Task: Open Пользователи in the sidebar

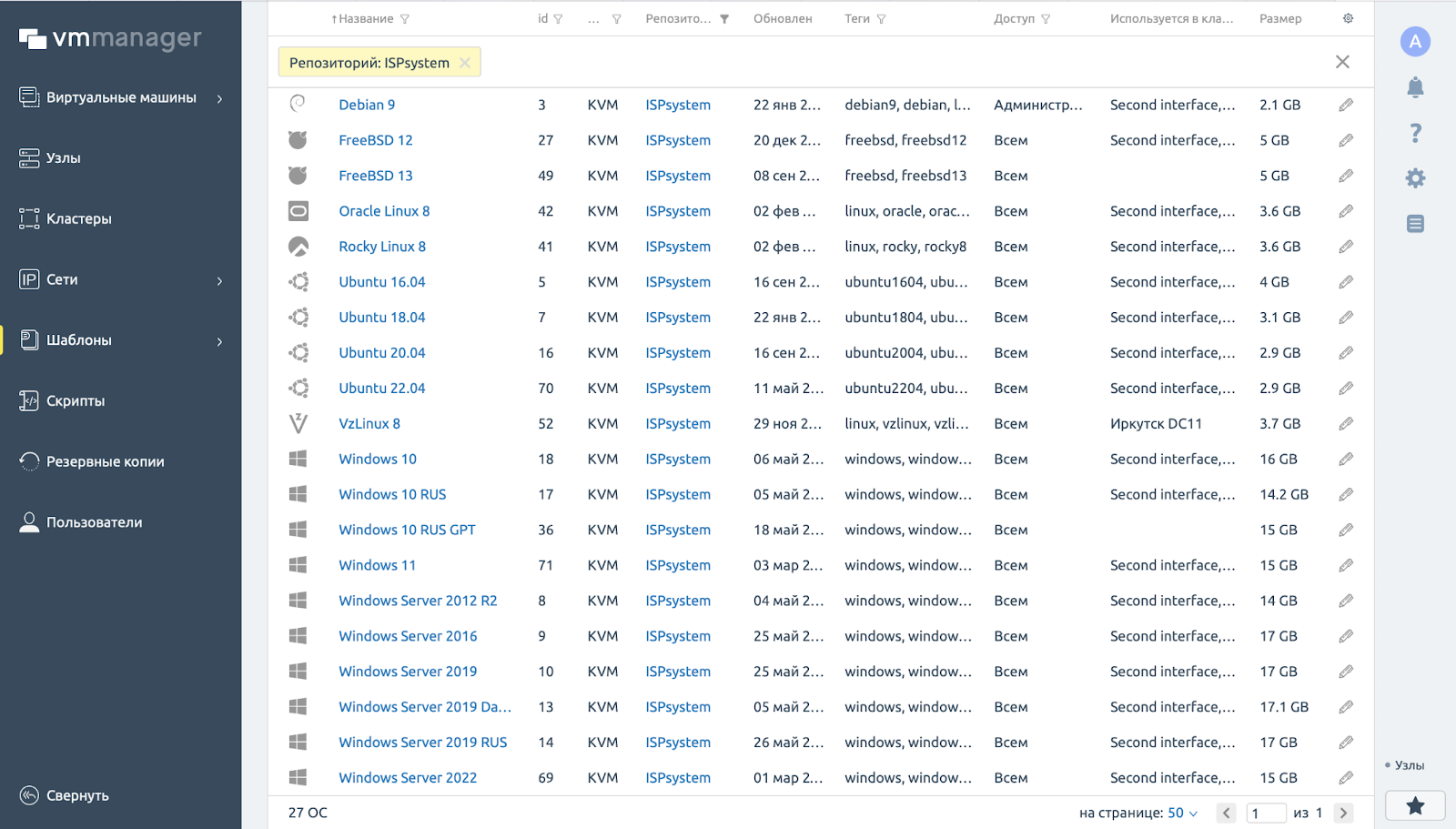Action: pyautogui.click(x=95, y=523)
